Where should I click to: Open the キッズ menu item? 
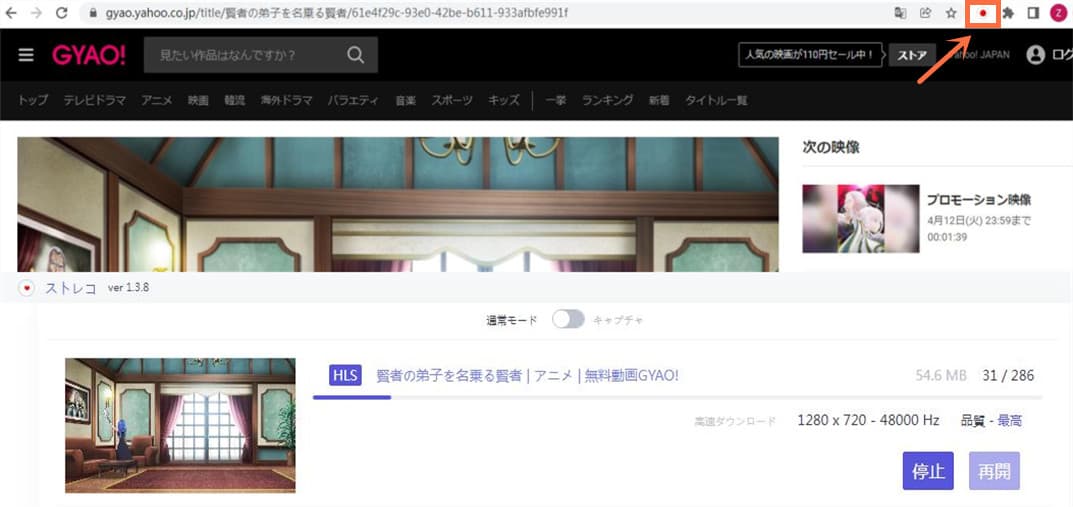pos(504,101)
